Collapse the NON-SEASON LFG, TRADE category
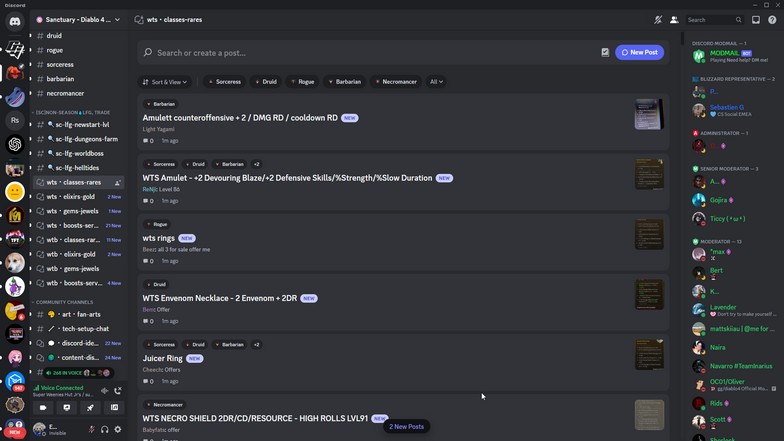The width and height of the screenshot is (784, 441). [x=72, y=112]
